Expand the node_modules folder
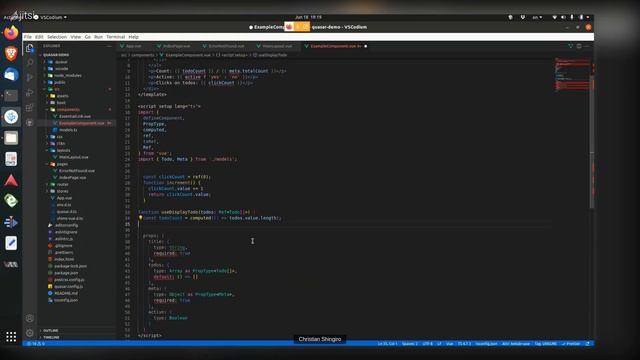640x360 pixels. 68,76
